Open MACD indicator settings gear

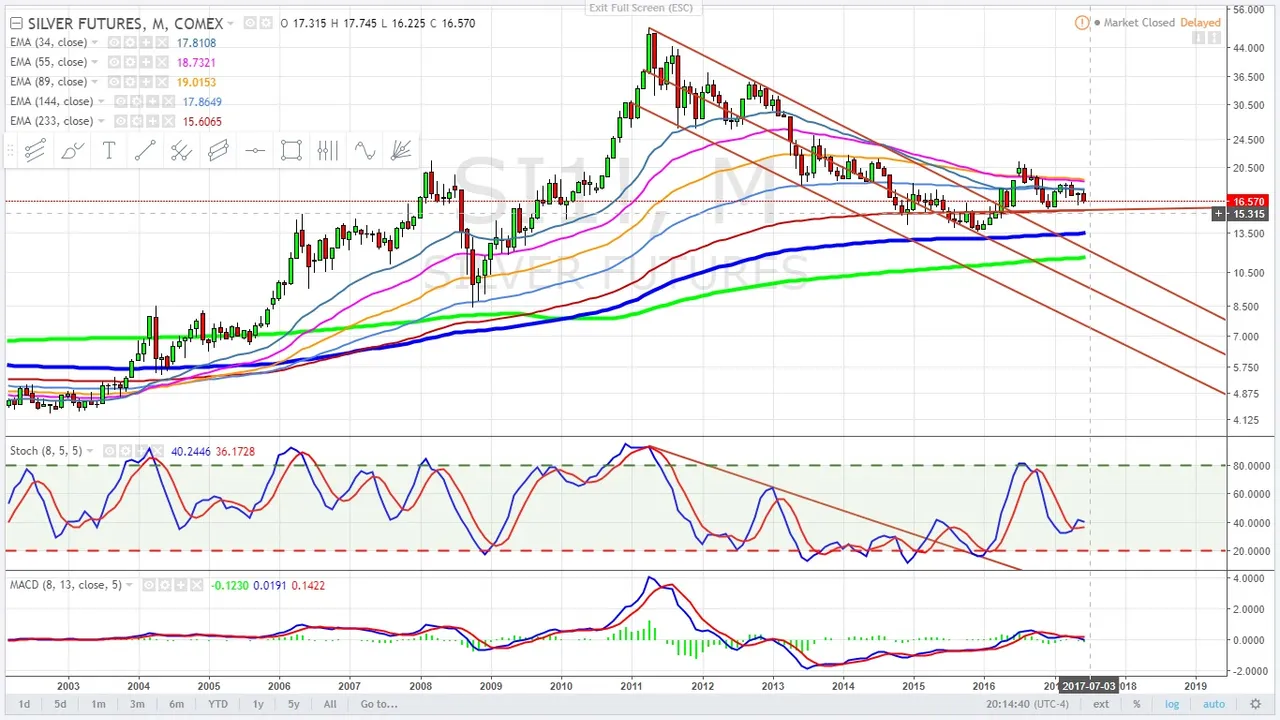tap(164, 585)
